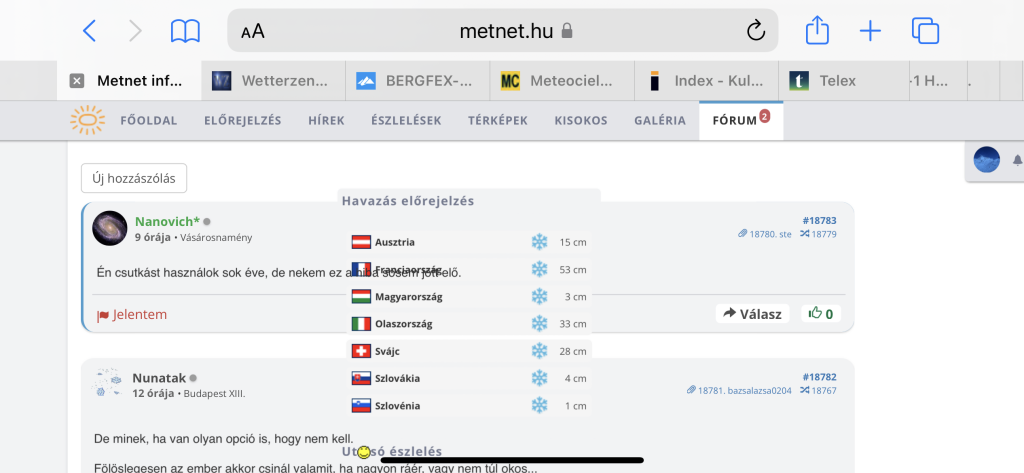This screenshot has height=473, width=1024.
Task: Like Nanovich's post with thumbs up
Action: click(821, 313)
